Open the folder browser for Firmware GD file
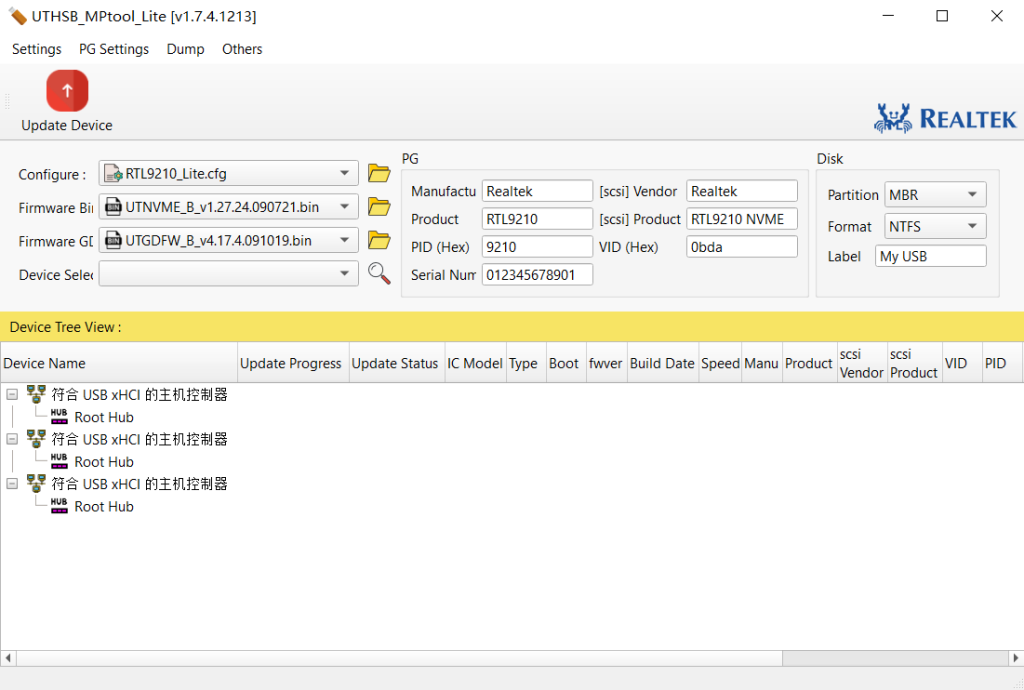 [x=379, y=240]
